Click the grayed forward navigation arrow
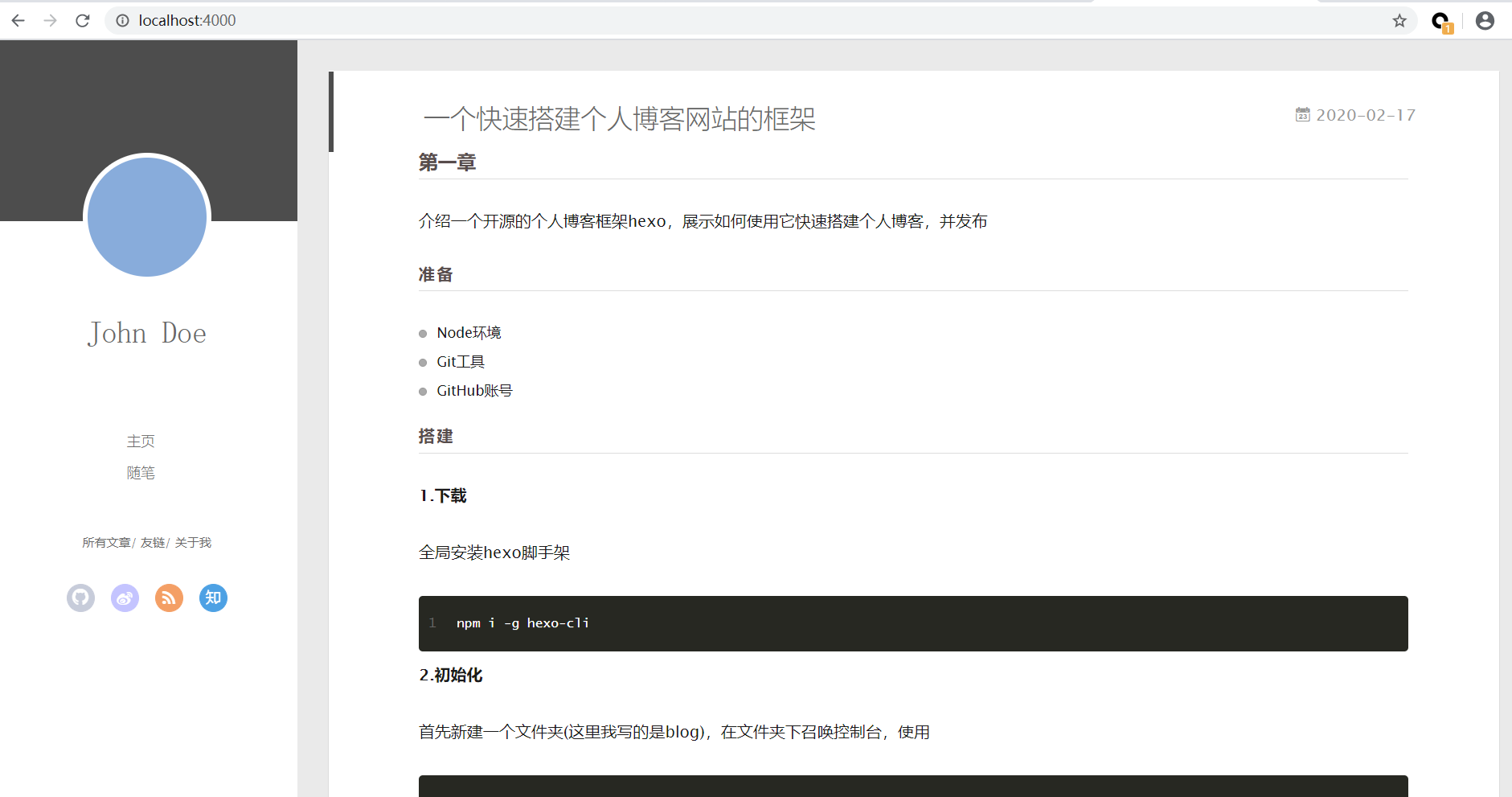The height and width of the screenshot is (797, 1512). coord(50,20)
